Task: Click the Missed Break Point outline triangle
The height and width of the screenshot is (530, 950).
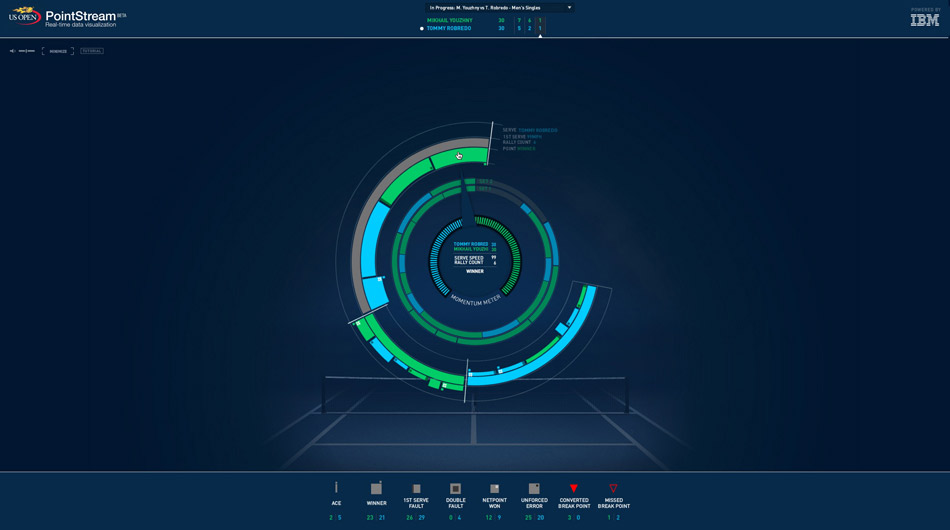Action: [613, 488]
